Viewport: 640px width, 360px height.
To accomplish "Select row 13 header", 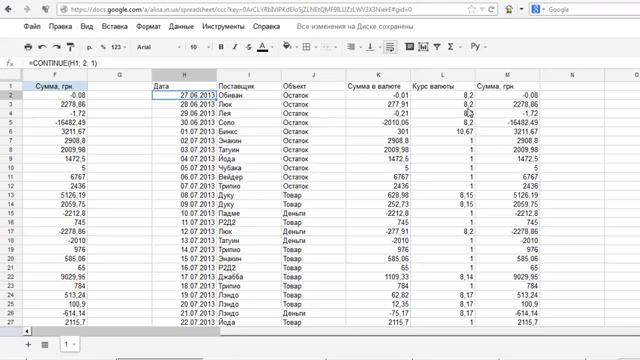I will tap(11, 195).
